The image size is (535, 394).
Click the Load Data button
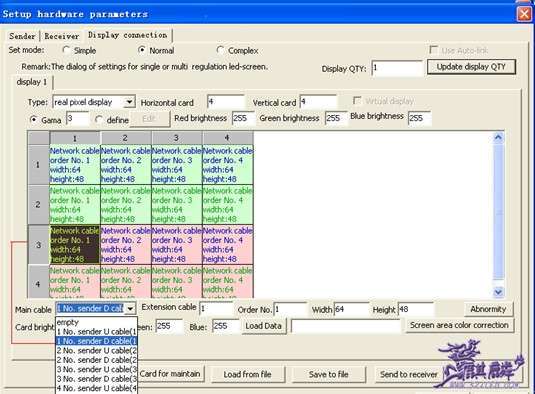263,326
